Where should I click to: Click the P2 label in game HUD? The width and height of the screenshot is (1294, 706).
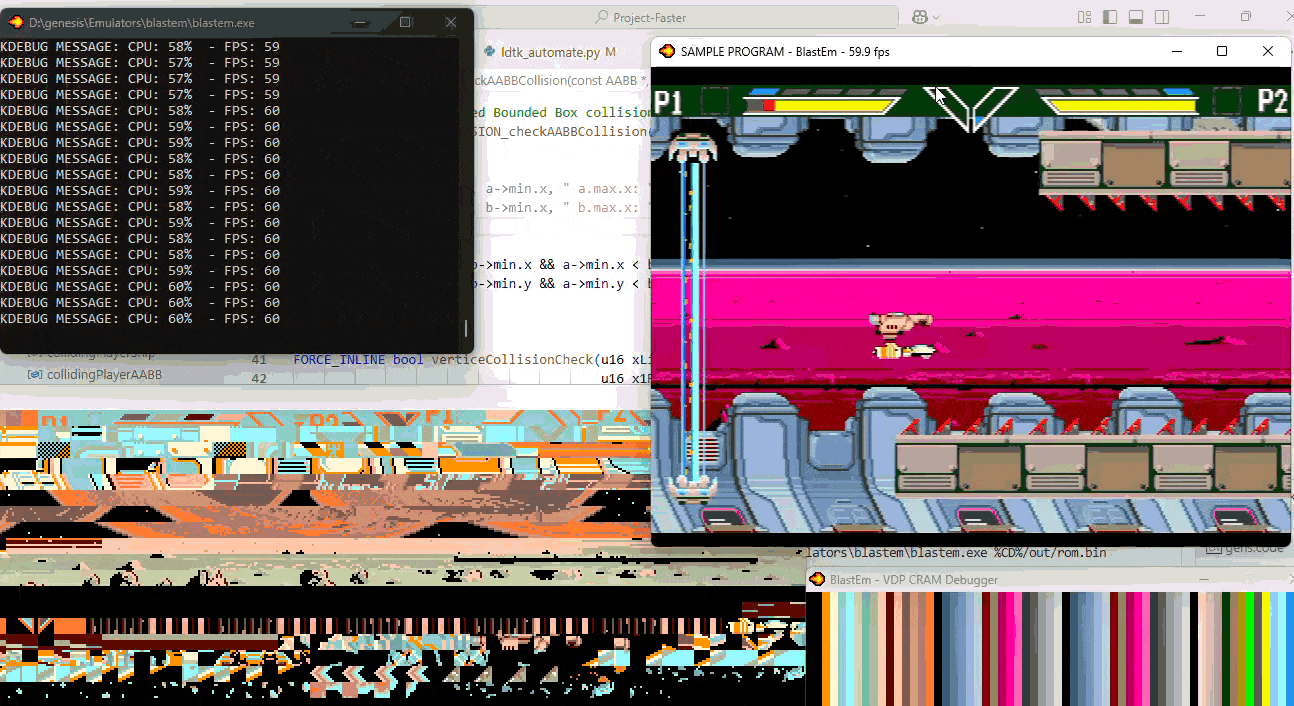pyautogui.click(x=1271, y=101)
